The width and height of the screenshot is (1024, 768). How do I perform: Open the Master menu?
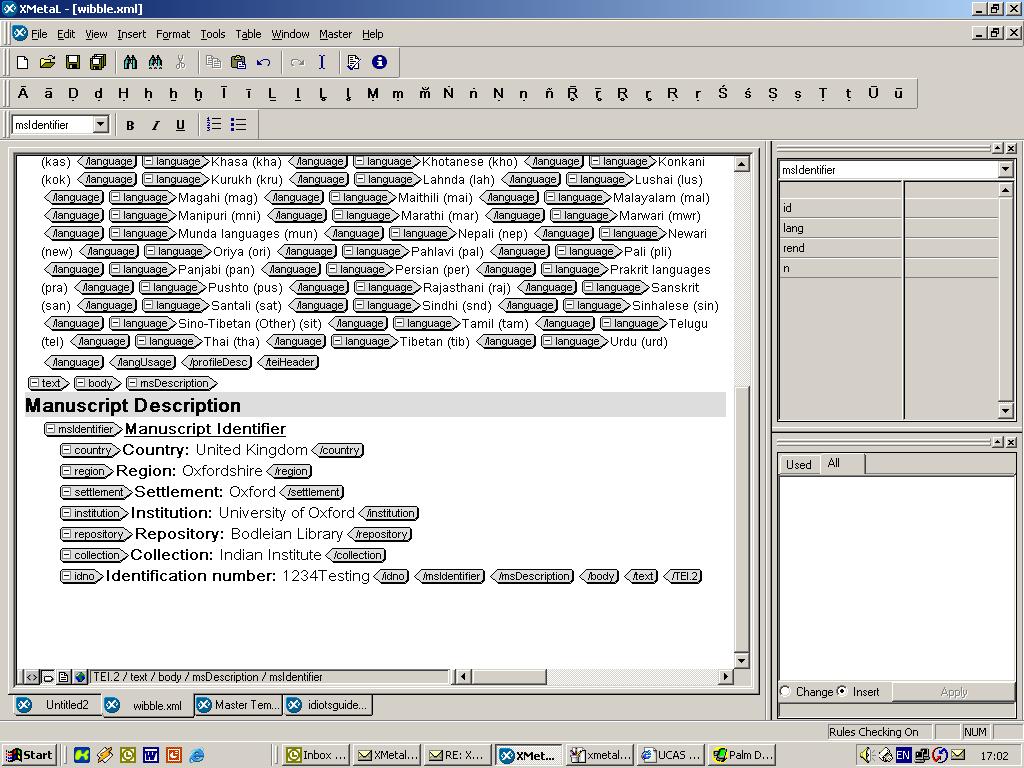[335, 34]
